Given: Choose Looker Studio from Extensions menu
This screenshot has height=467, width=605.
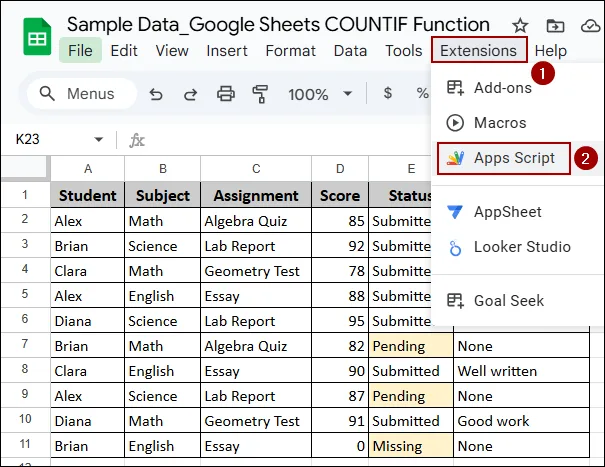Looking at the screenshot, I should (518, 247).
